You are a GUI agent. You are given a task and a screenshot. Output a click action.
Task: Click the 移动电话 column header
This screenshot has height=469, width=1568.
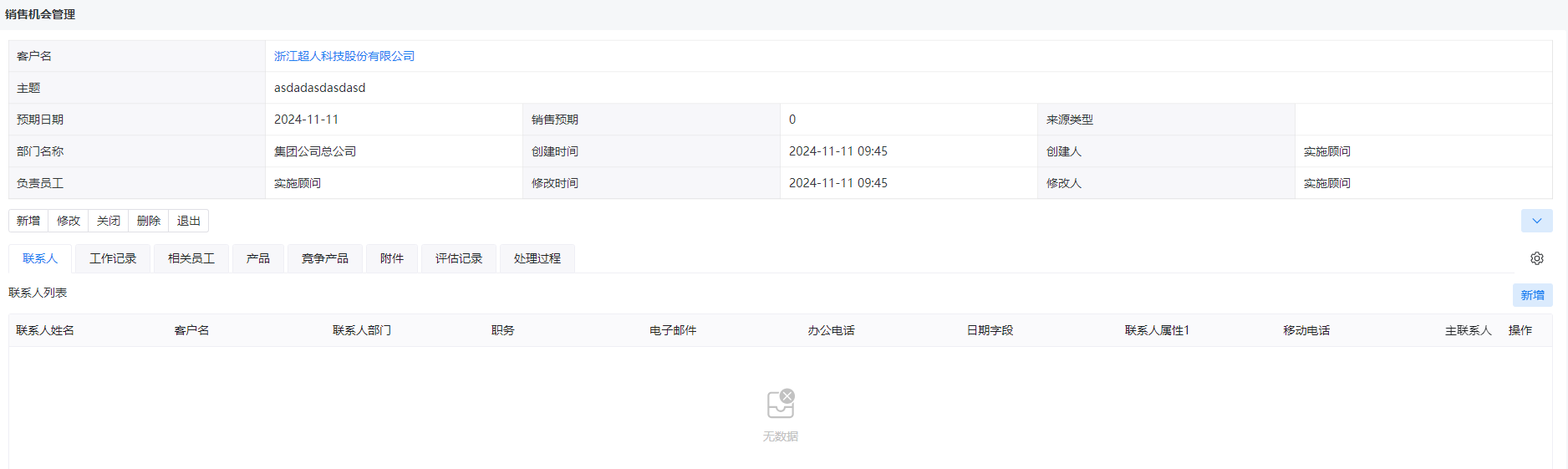pyautogui.click(x=1306, y=330)
